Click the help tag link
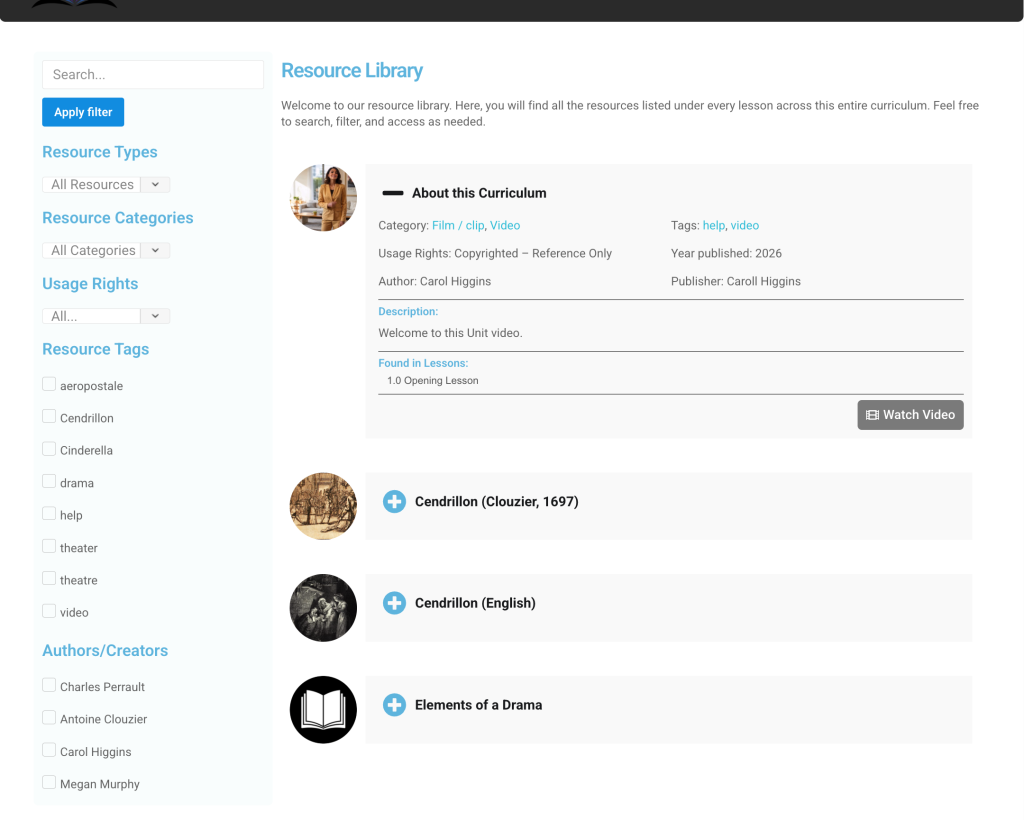The width and height of the screenshot is (1024, 820). [713, 226]
